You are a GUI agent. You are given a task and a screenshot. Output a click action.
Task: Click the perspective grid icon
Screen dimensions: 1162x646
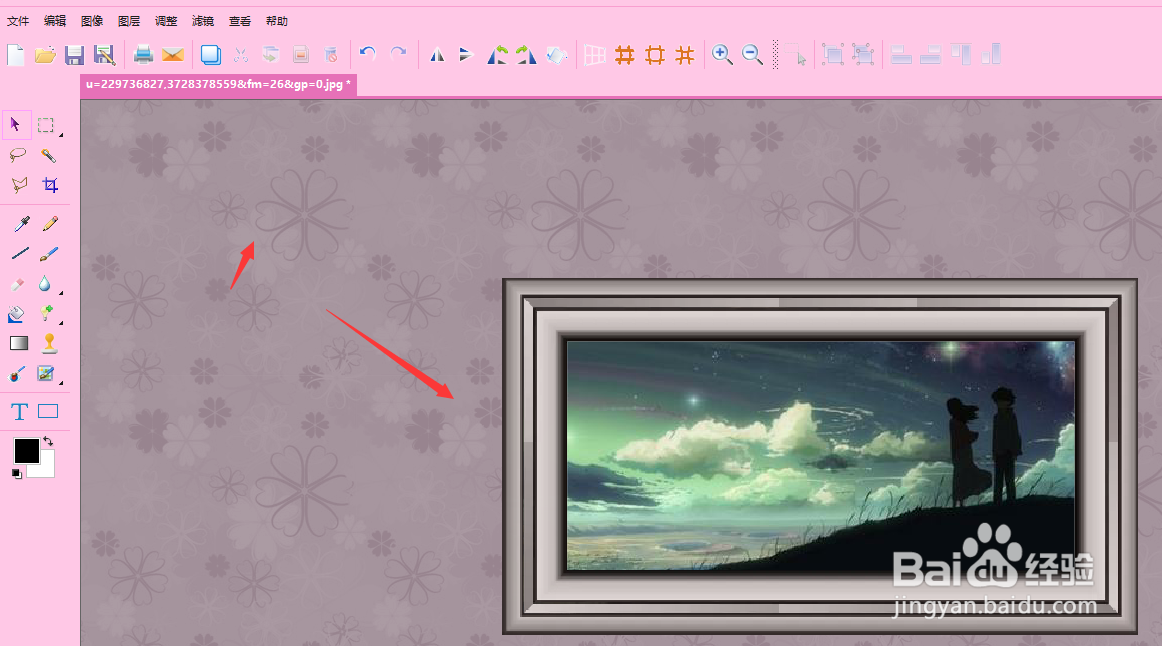pyautogui.click(x=594, y=55)
